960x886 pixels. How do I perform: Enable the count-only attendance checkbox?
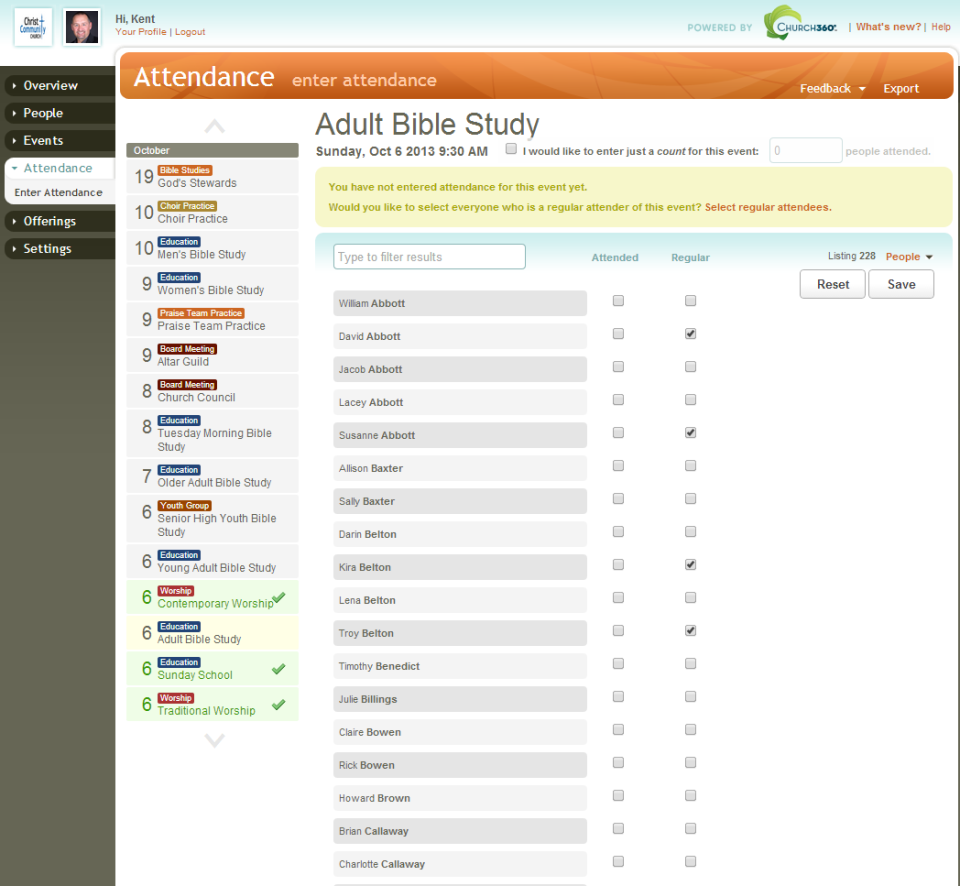pyautogui.click(x=511, y=149)
